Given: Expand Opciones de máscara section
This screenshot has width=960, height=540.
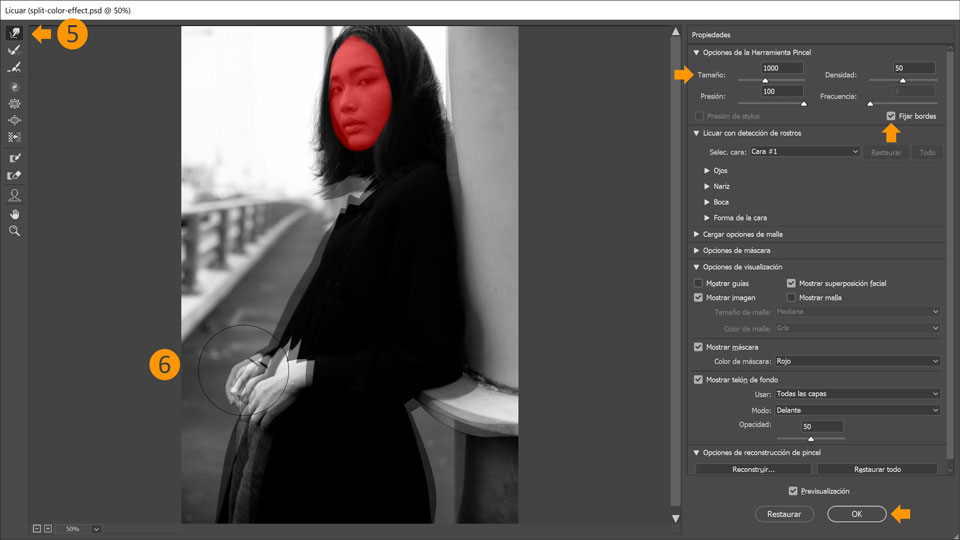Looking at the screenshot, I should [x=696, y=250].
